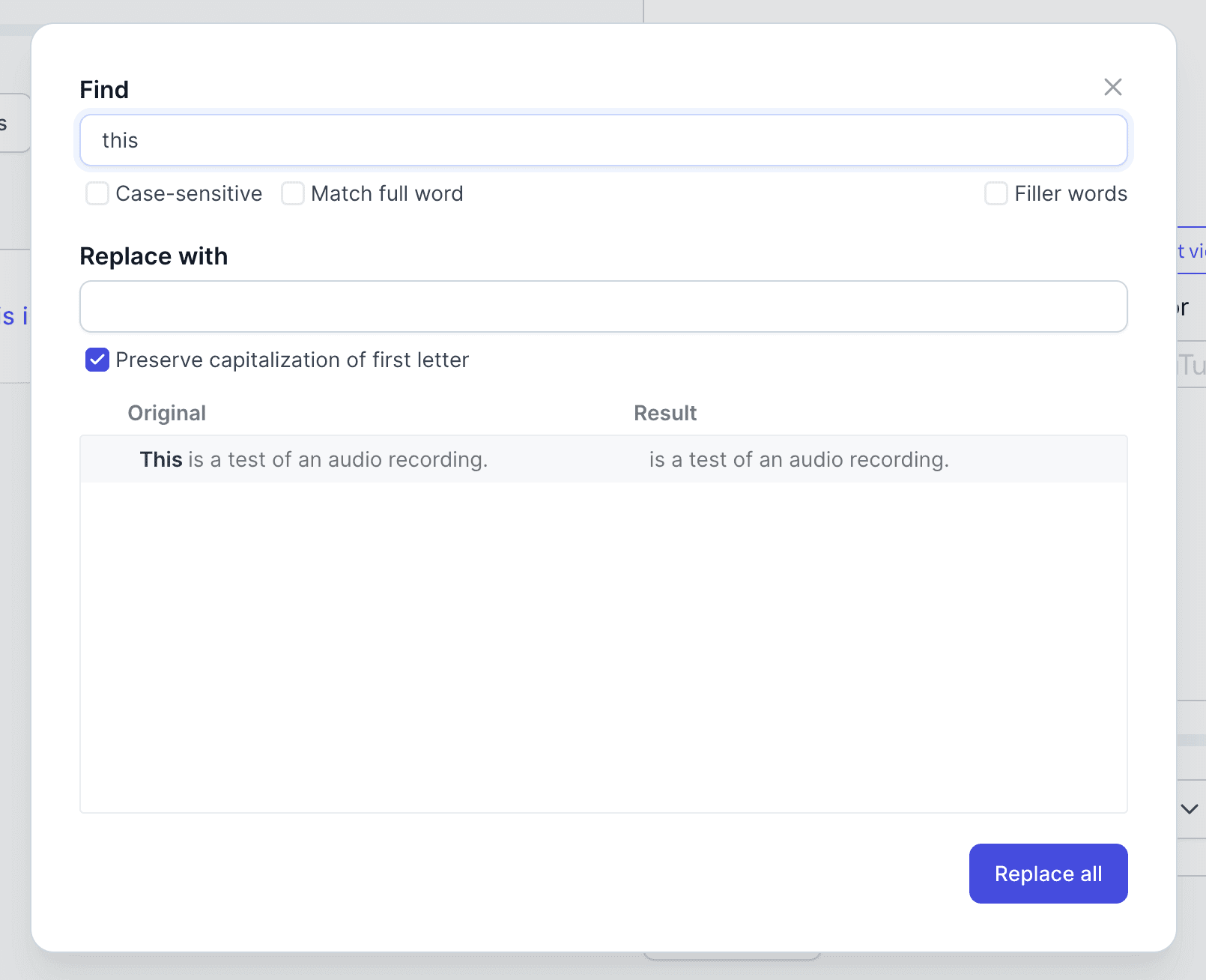Uncheck Preserve capitalization of first letter box
This screenshot has height=980, width=1206.
pos(97,360)
